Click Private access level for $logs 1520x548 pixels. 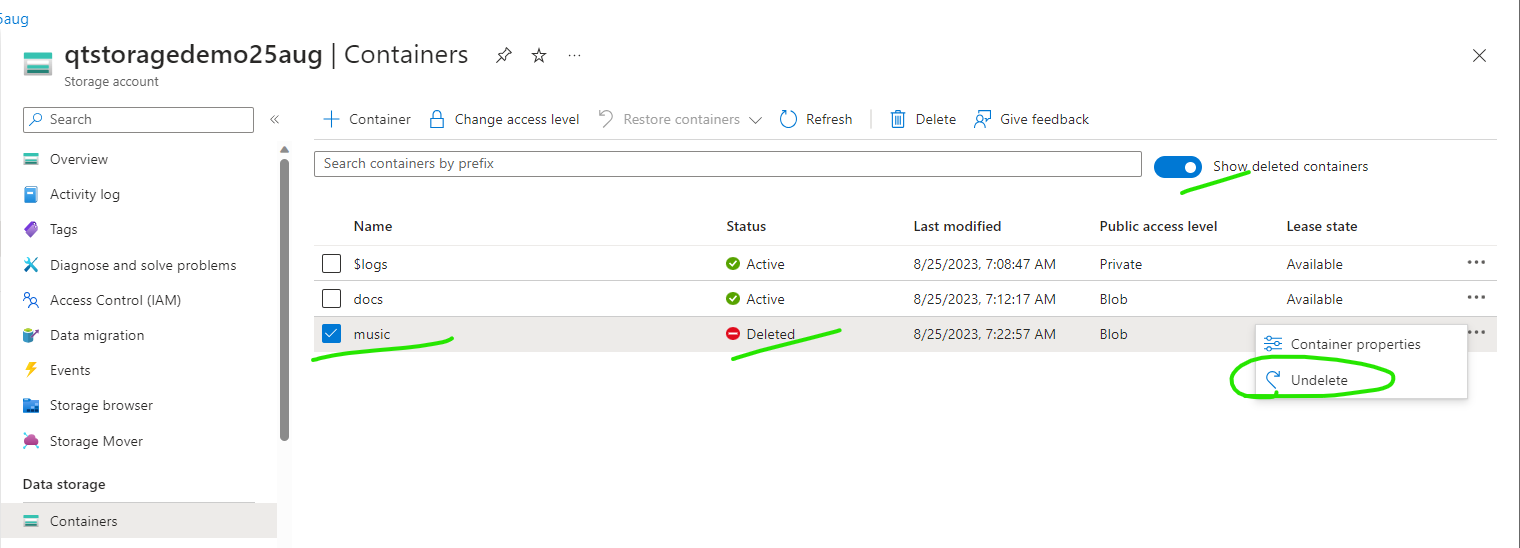click(1120, 264)
